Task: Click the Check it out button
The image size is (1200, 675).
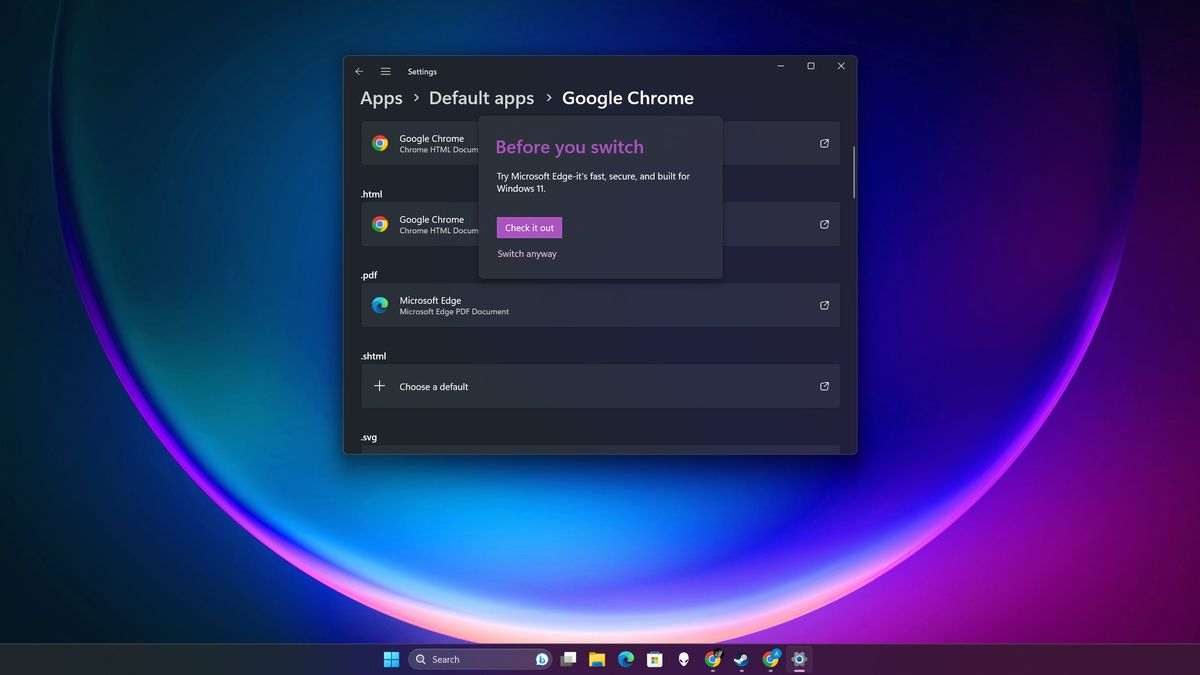Action: click(528, 227)
